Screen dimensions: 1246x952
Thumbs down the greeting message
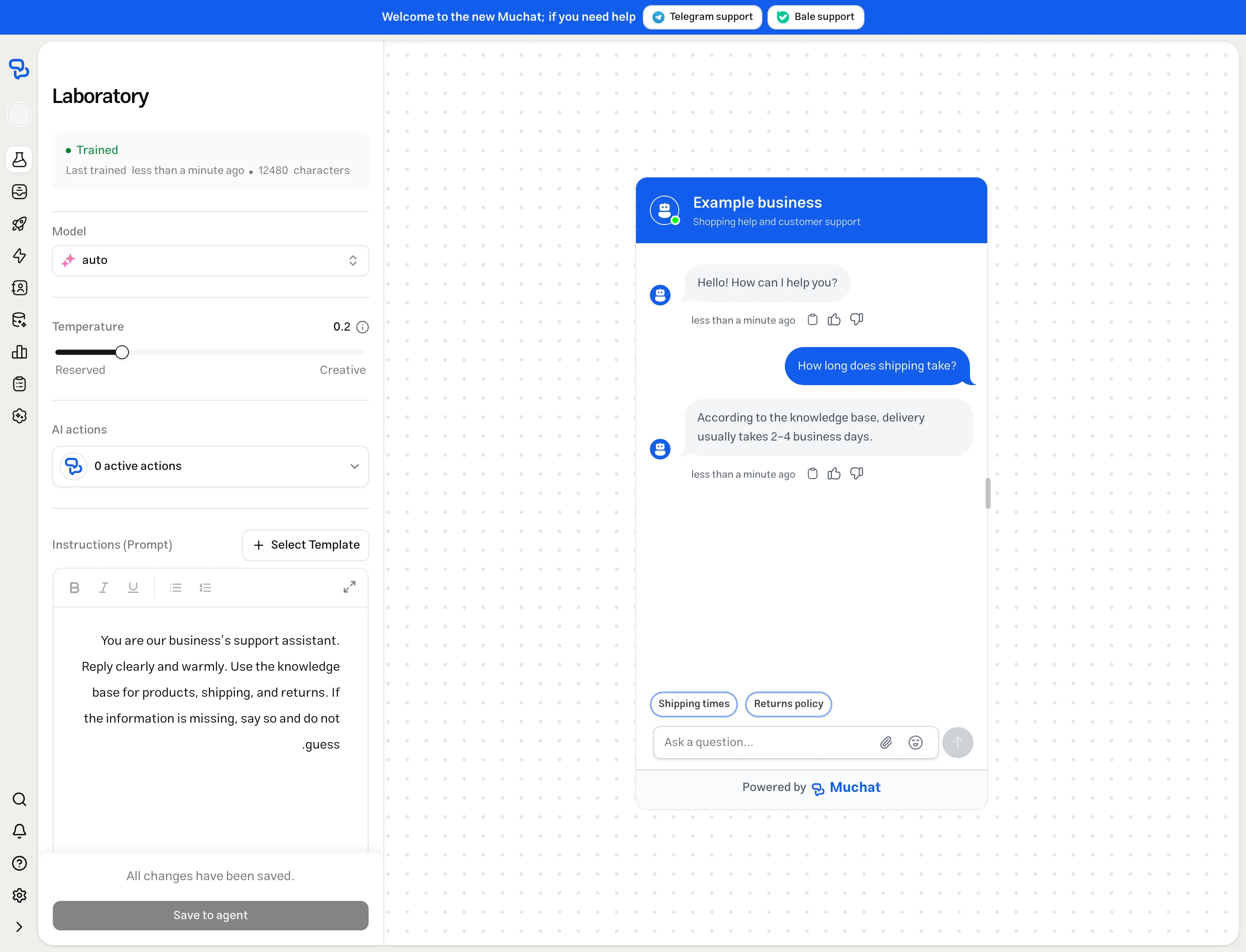tap(857, 320)
